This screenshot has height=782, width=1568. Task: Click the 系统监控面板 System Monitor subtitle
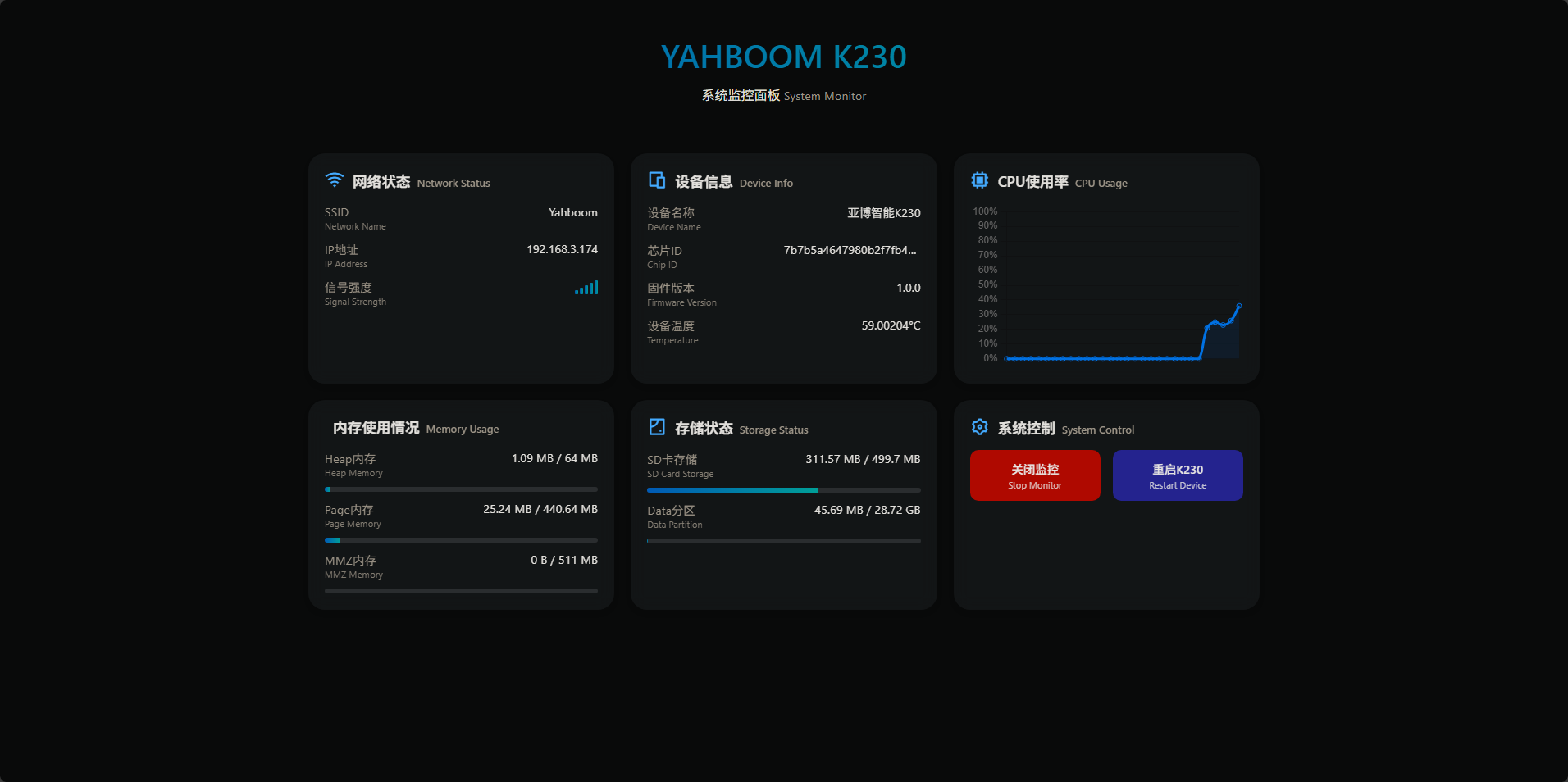point(784,96)
